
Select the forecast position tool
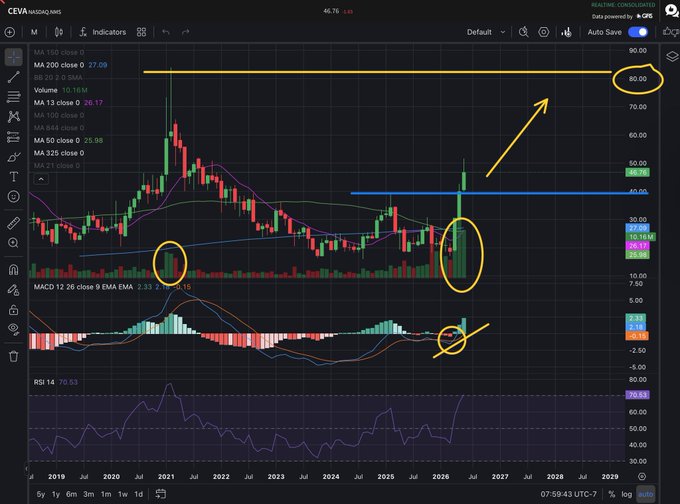[13, 137]
